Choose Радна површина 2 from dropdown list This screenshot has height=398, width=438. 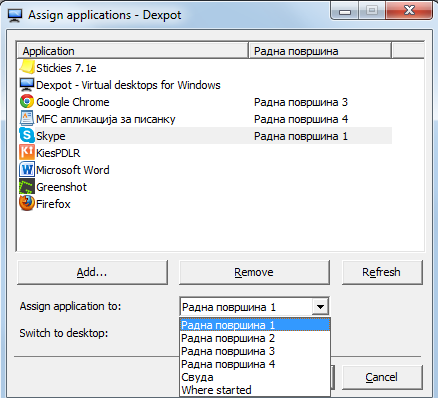[x=255, y=338]
